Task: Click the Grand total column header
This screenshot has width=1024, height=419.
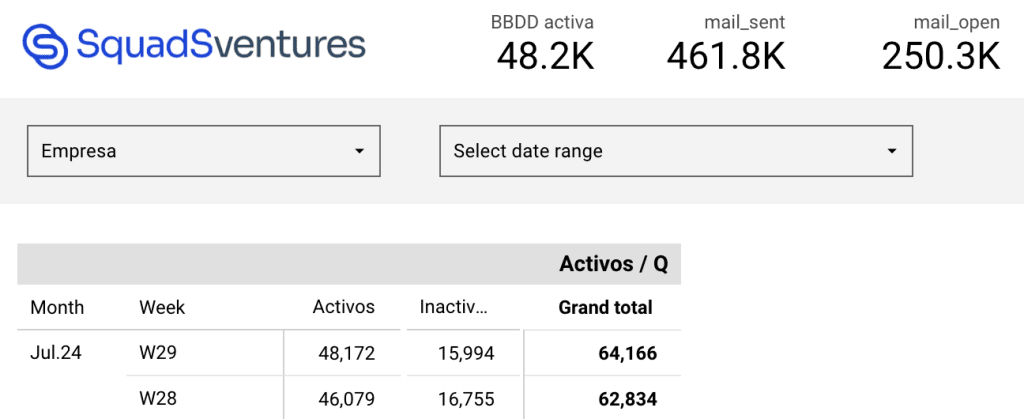Action: (x=605, y=307)
